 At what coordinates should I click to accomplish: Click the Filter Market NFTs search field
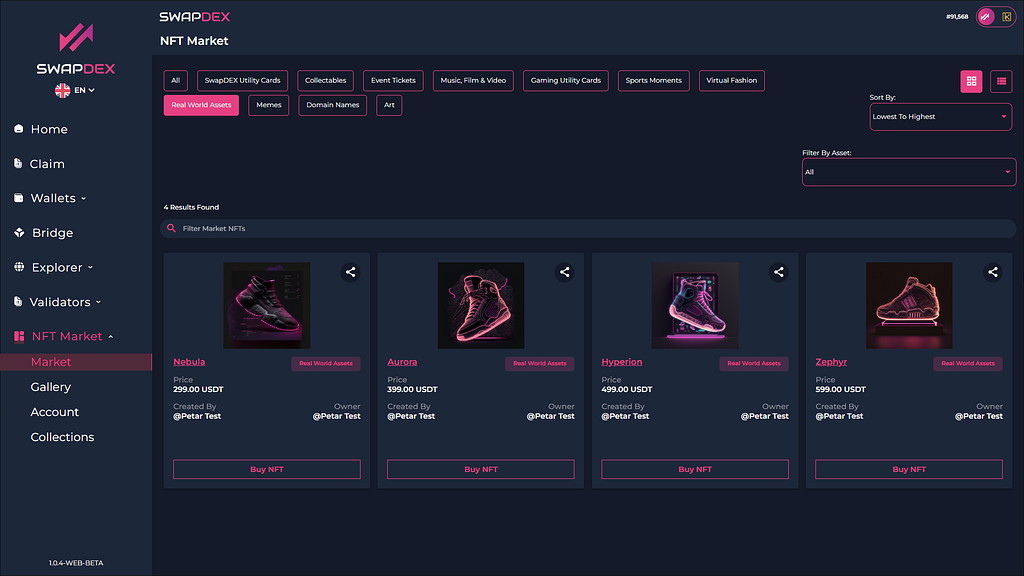(x=588, y=229)
